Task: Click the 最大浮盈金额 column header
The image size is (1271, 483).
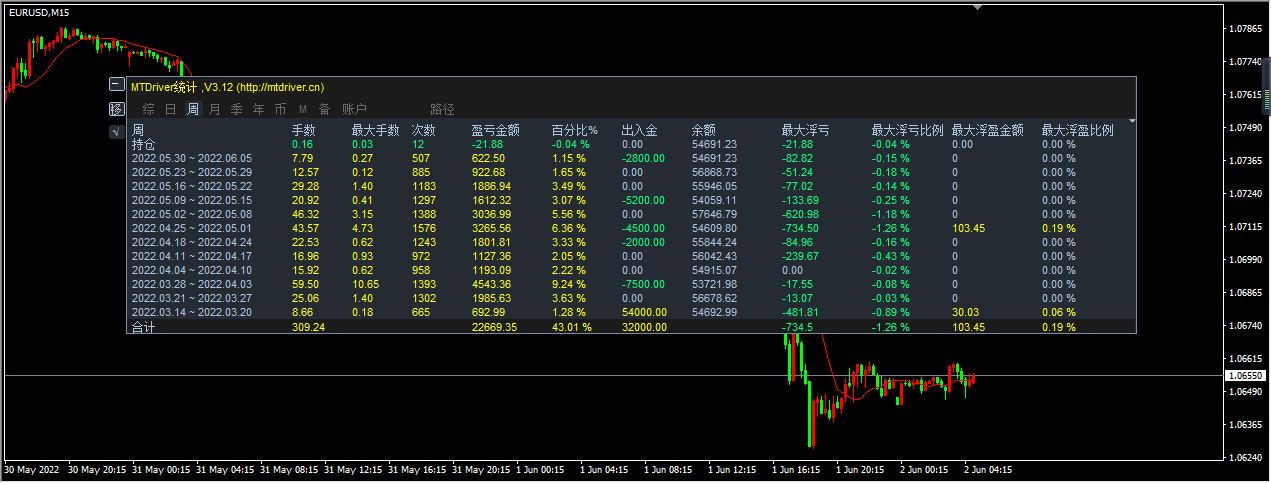Action: 987,130
